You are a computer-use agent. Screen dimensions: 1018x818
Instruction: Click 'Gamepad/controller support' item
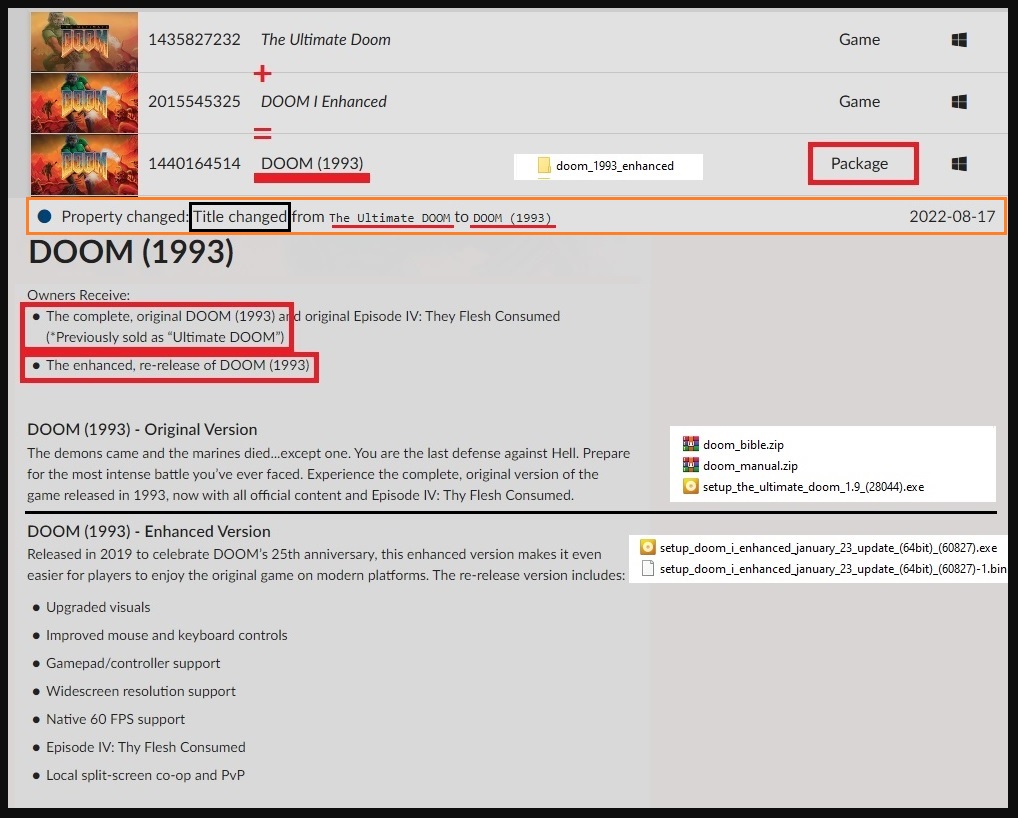click(133, 663)
